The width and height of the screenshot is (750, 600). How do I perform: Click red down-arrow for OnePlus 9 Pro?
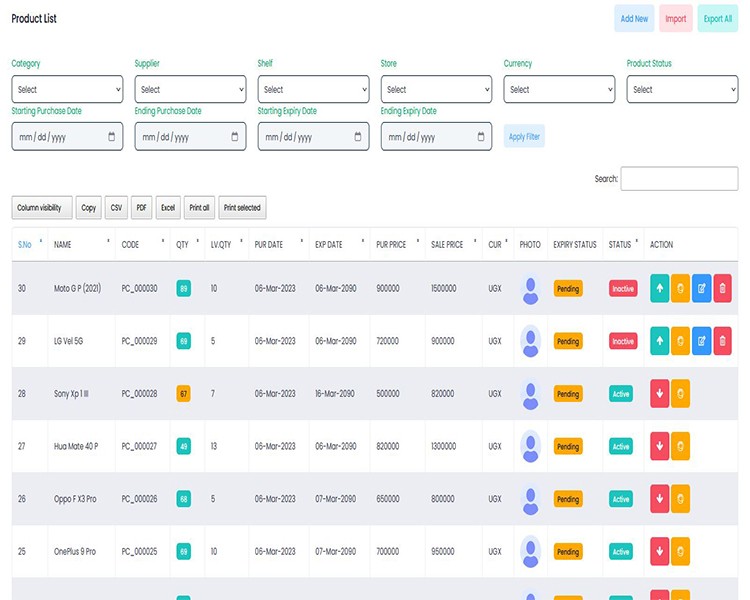point(659,551)
